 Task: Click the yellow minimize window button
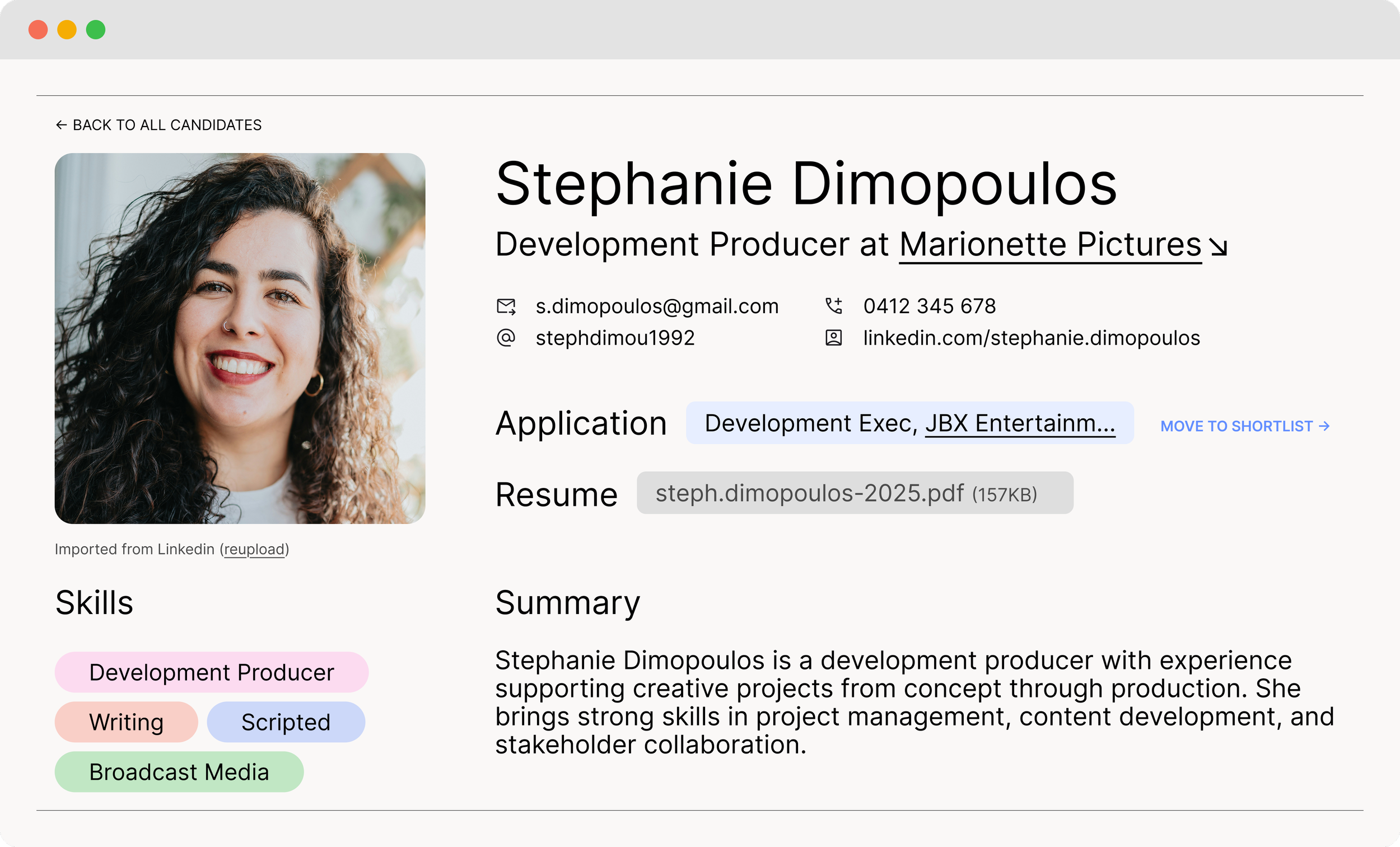tap(67, 30)
